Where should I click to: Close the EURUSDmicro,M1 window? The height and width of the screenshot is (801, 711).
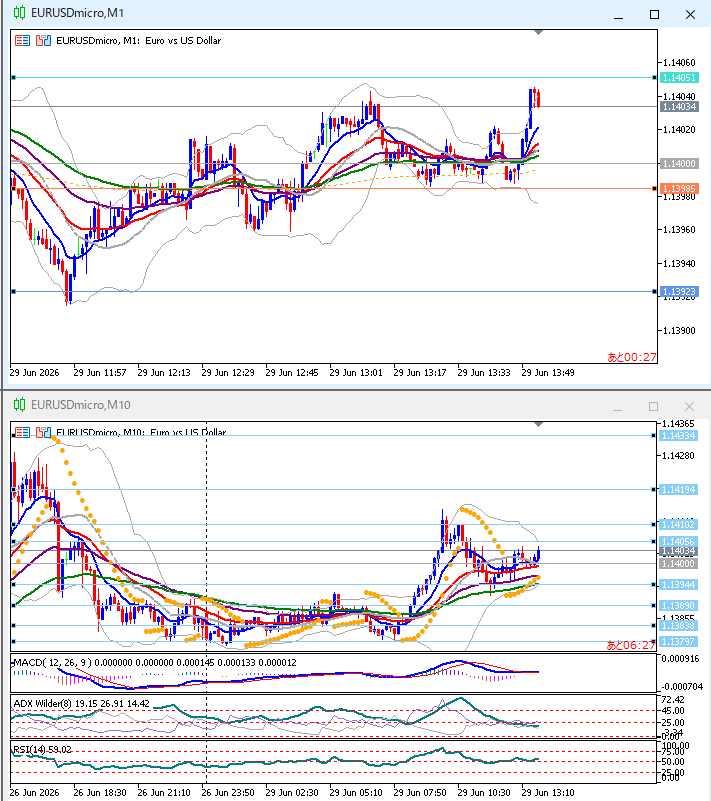(690, 15)
